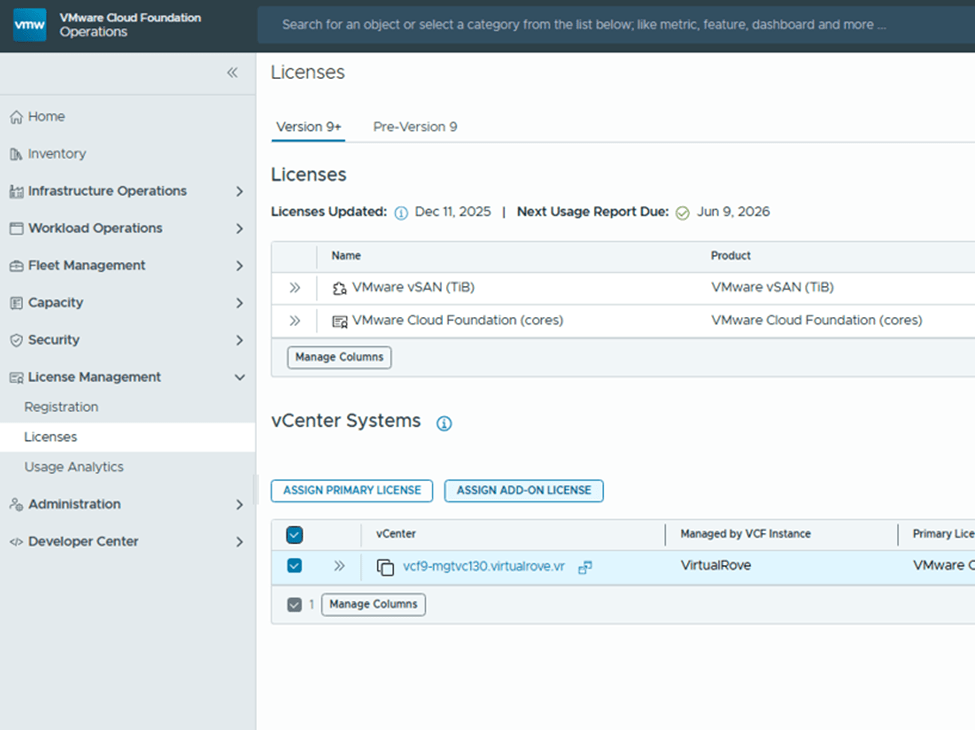Toggle the selected count checkbox in table footer

[294, 605]
